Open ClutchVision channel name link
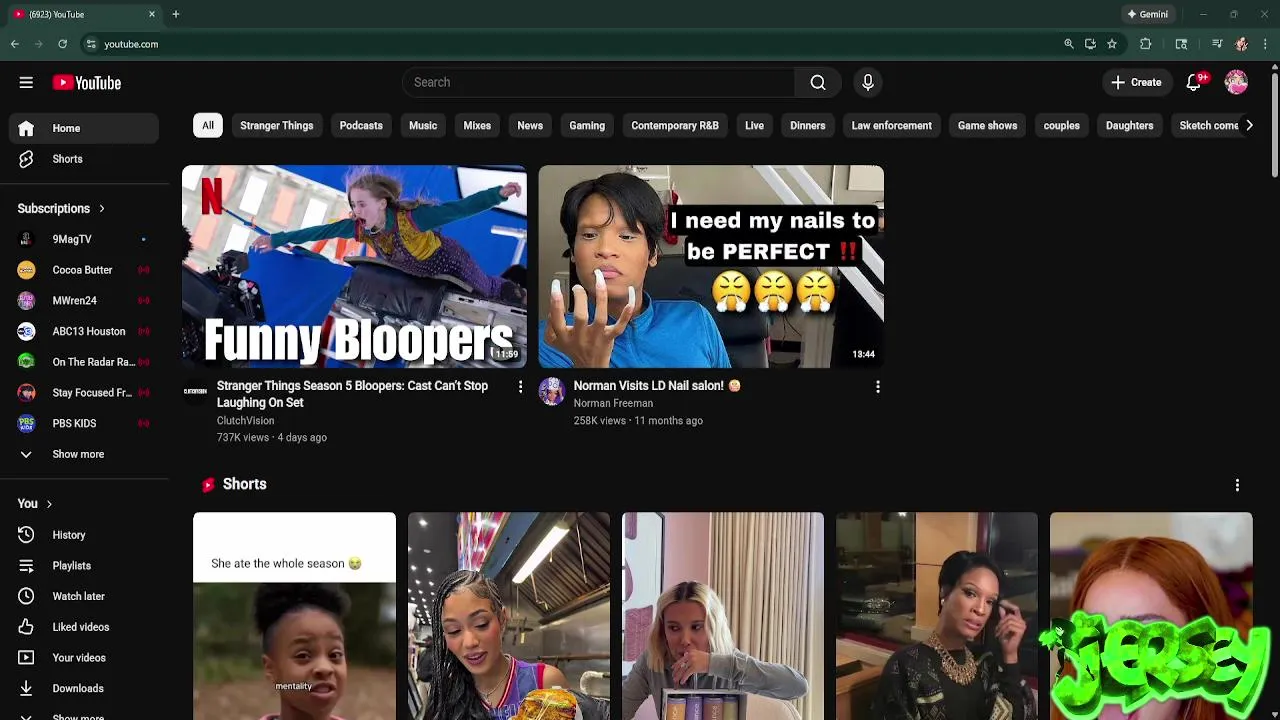 pos(245,421)
